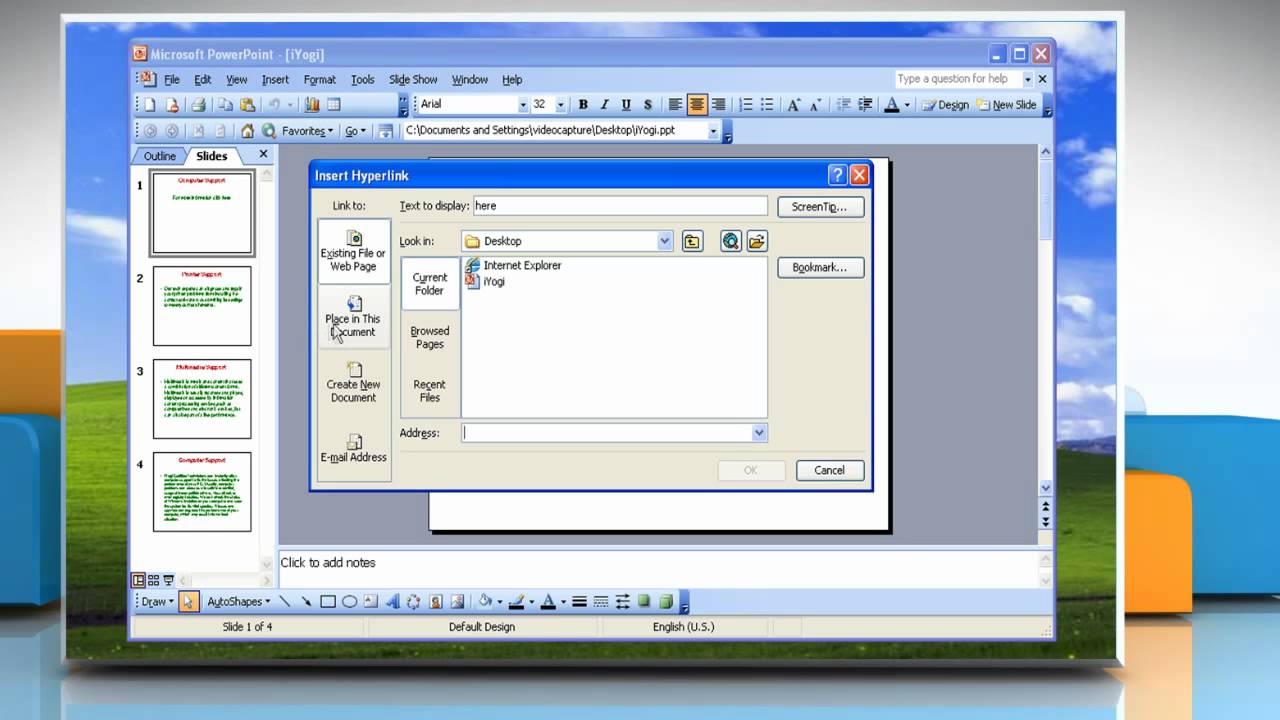Select the Rectangle drawing tool
This screenshot has height=720, width=1280.
point(328,602)
